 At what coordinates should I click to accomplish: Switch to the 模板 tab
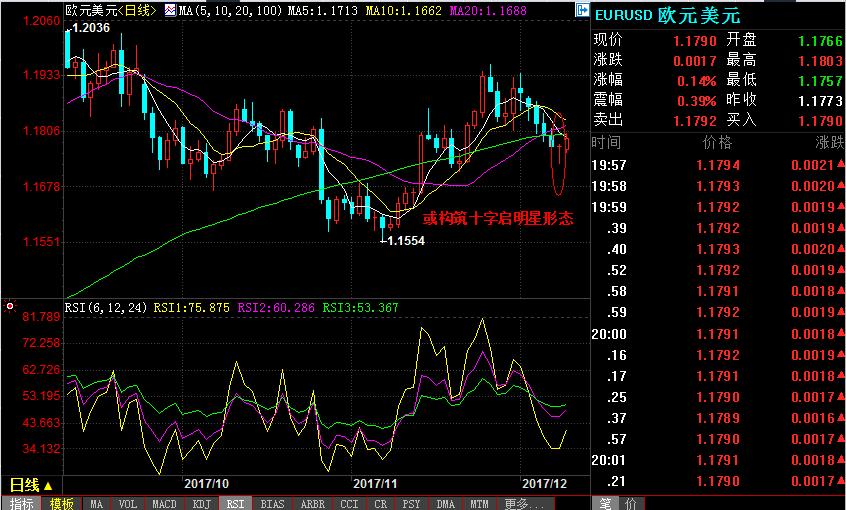(x=62, y=503)
